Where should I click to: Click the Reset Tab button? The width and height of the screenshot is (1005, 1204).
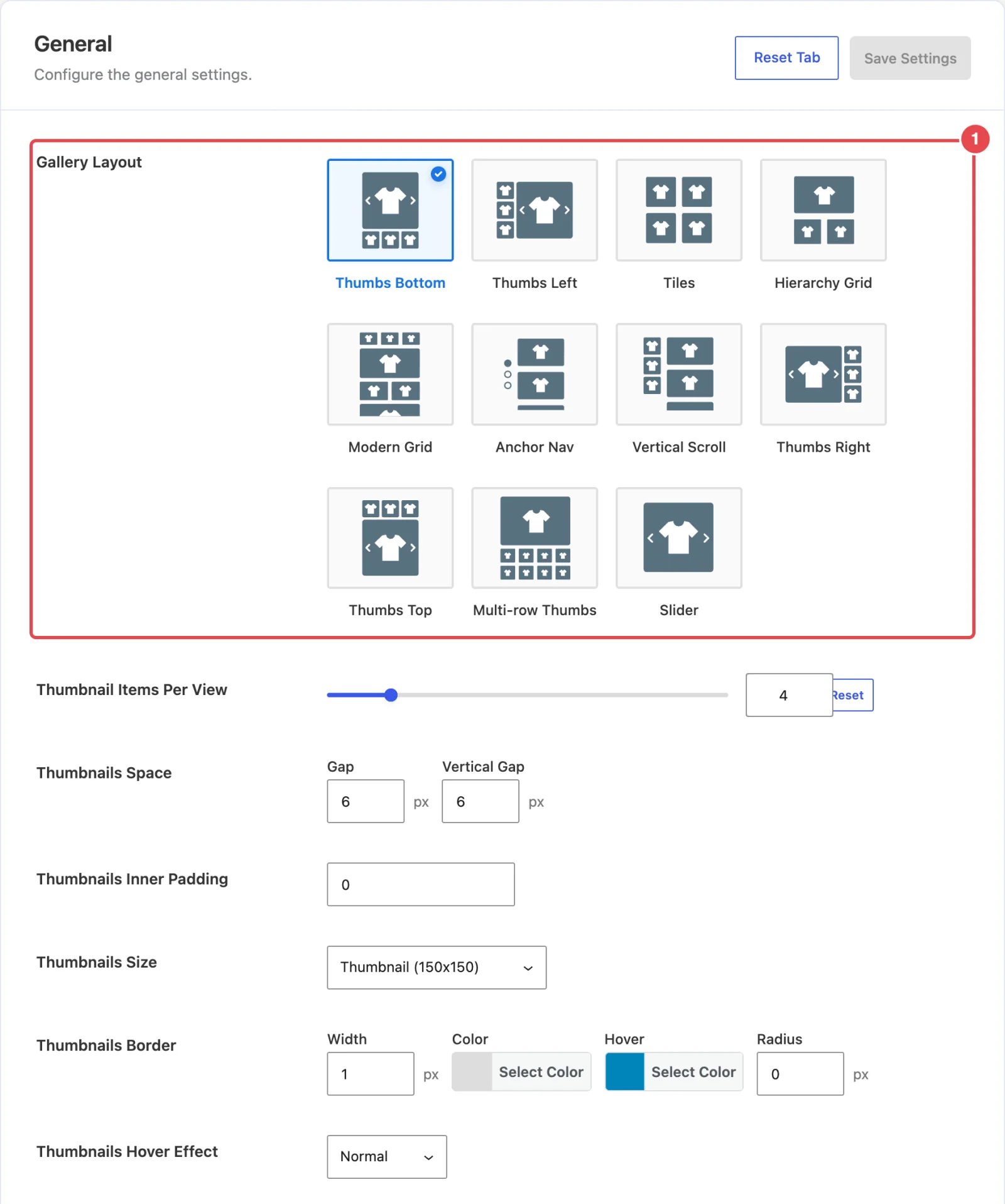[x=786, y=58]
